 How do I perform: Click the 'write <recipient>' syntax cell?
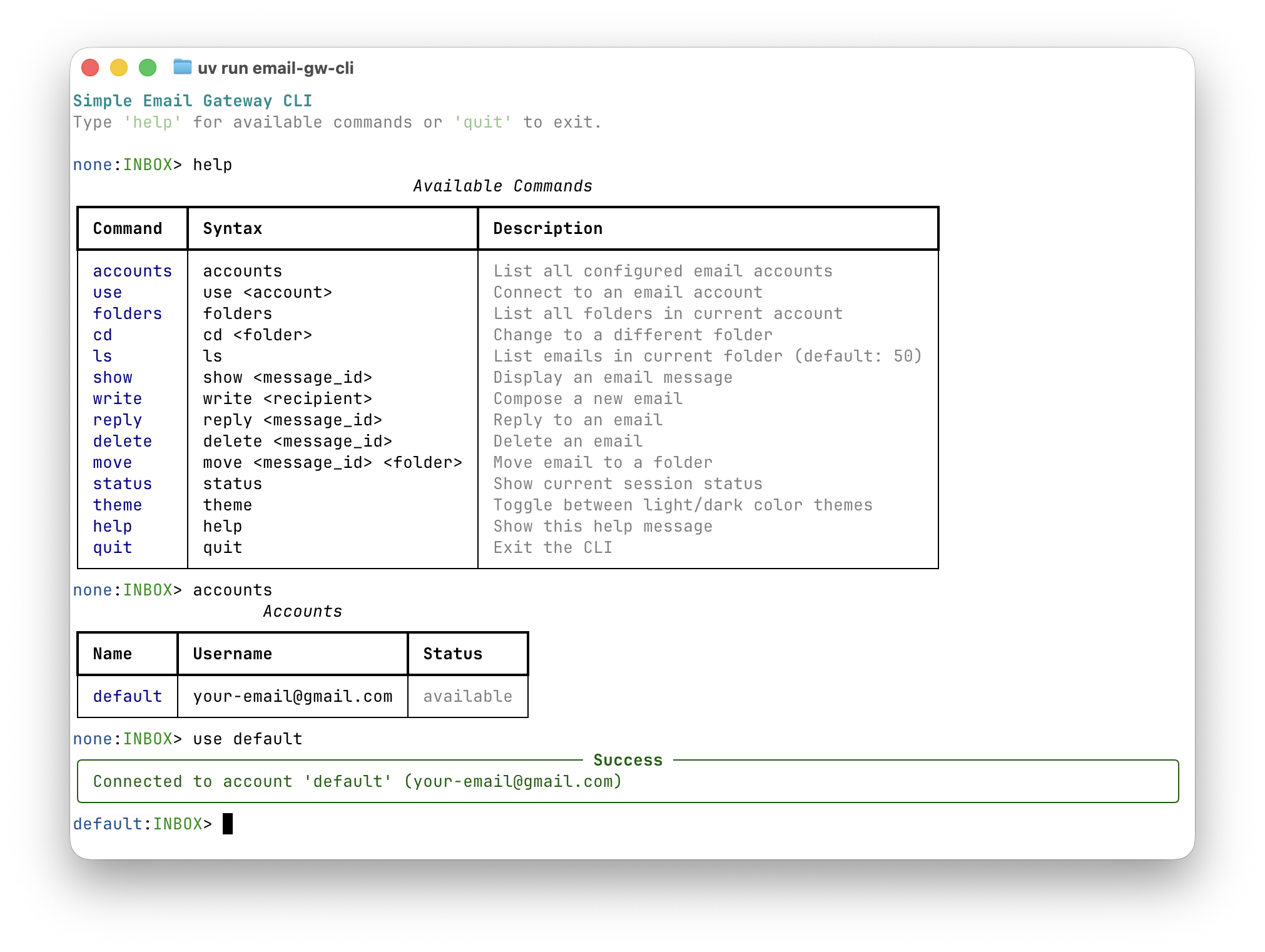[x=288, y=398]
